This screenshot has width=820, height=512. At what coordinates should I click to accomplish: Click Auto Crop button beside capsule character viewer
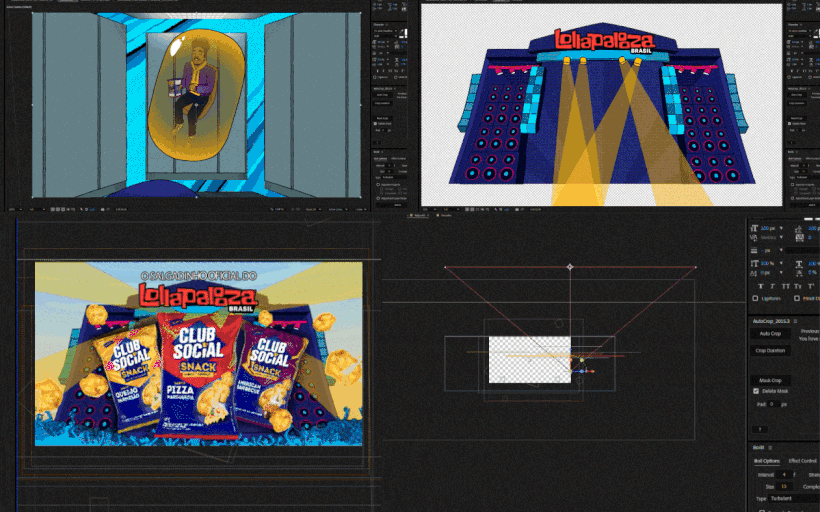382,95
